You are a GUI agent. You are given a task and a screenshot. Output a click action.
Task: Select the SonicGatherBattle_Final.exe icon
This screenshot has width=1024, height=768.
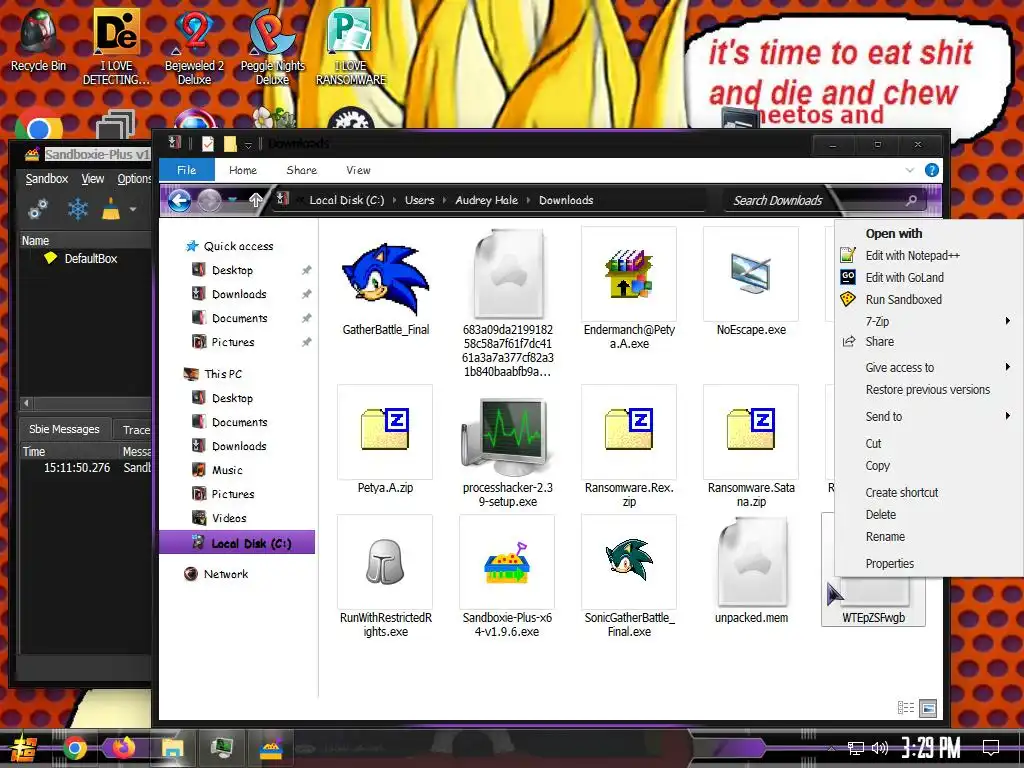629,560
